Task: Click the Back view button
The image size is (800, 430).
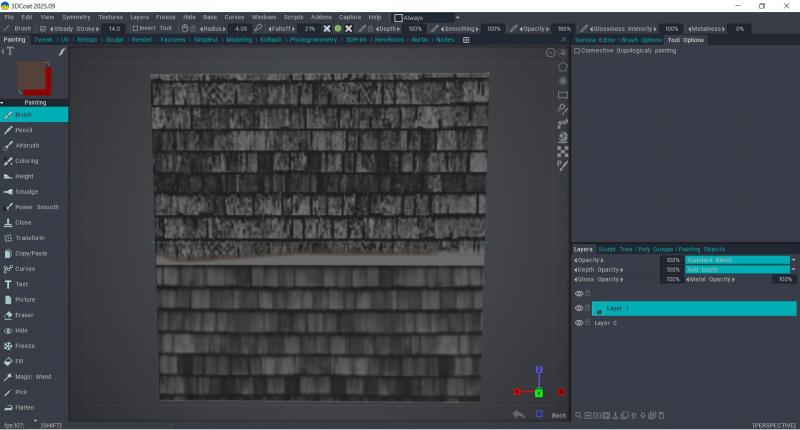Action: click(x=558, y=415)
